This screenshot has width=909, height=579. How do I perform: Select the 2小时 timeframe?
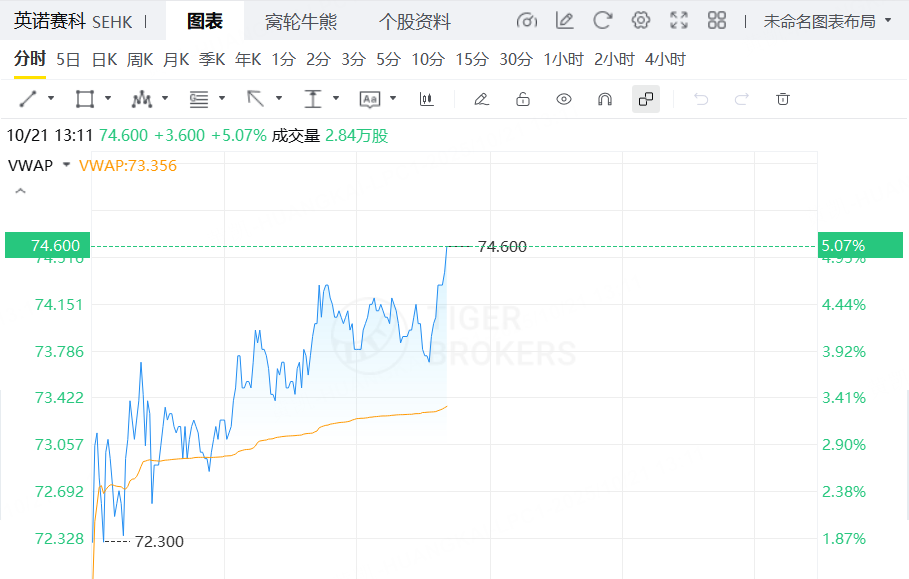pyautogui.click(x=614, y=59)
